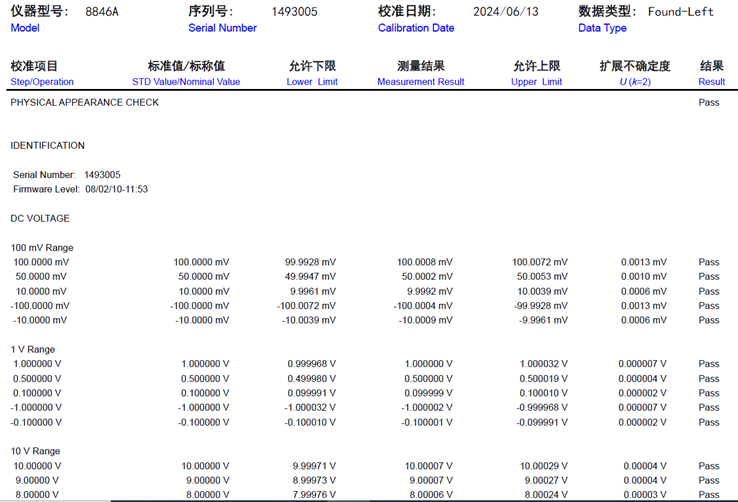Select the serial number 1493005 in header
The width and height of the screenshot is (738, 502).
click(x=295, y=12)
